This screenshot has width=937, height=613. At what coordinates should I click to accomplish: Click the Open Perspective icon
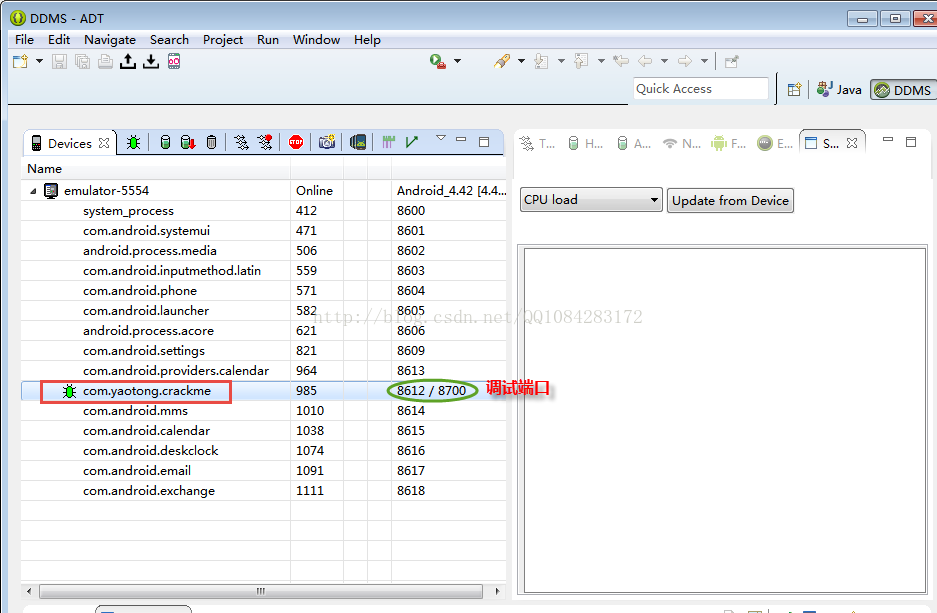pyautogui.click(x=794, y=90)
